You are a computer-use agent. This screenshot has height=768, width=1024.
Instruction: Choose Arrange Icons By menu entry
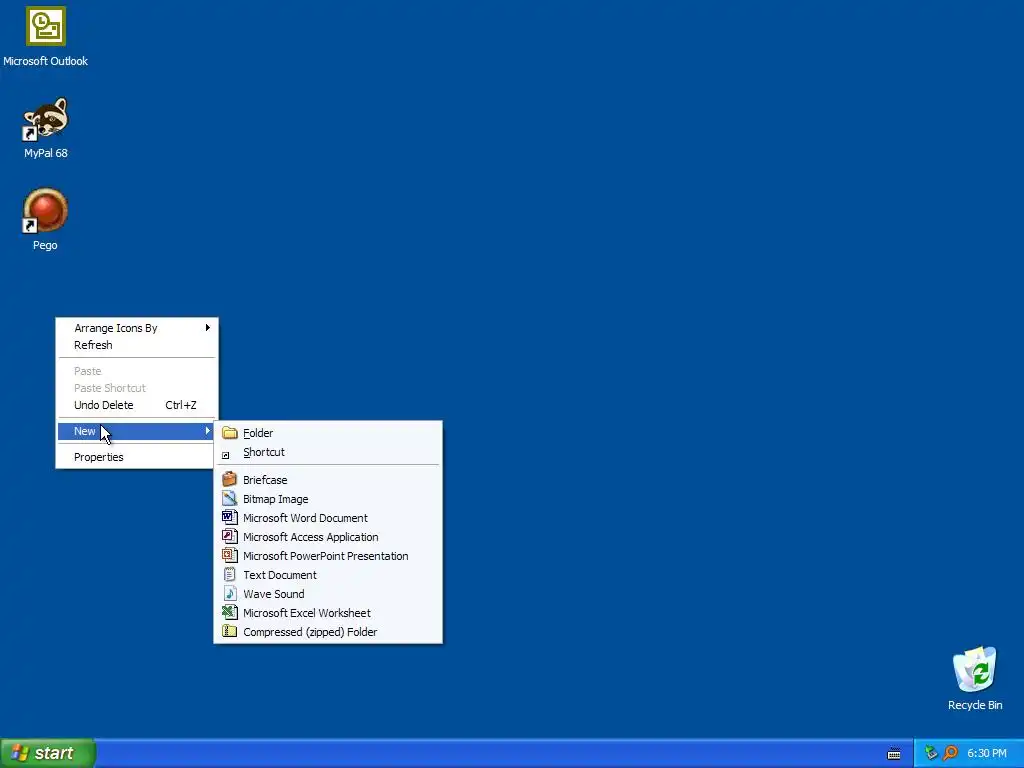tap(138, 328)
